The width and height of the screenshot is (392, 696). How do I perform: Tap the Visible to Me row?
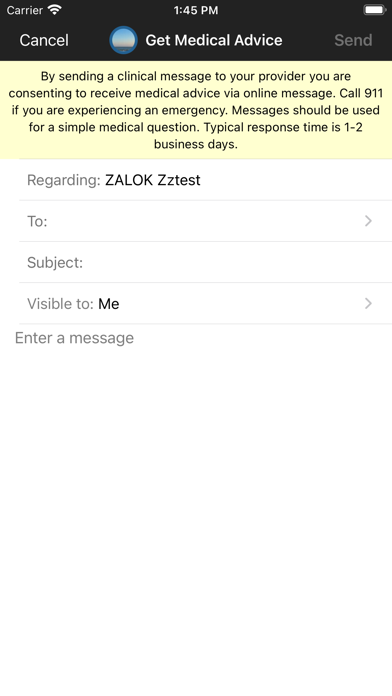205,304
